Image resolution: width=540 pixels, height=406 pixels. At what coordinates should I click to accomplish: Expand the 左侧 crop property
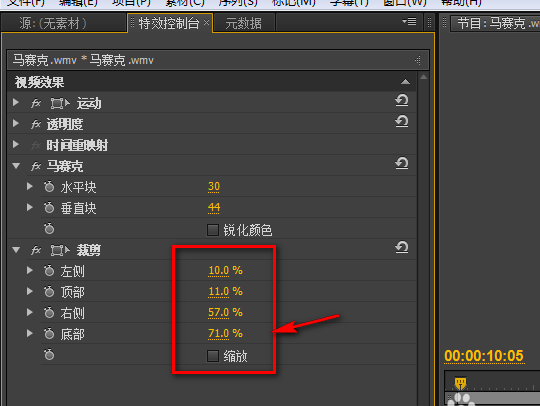30,270
